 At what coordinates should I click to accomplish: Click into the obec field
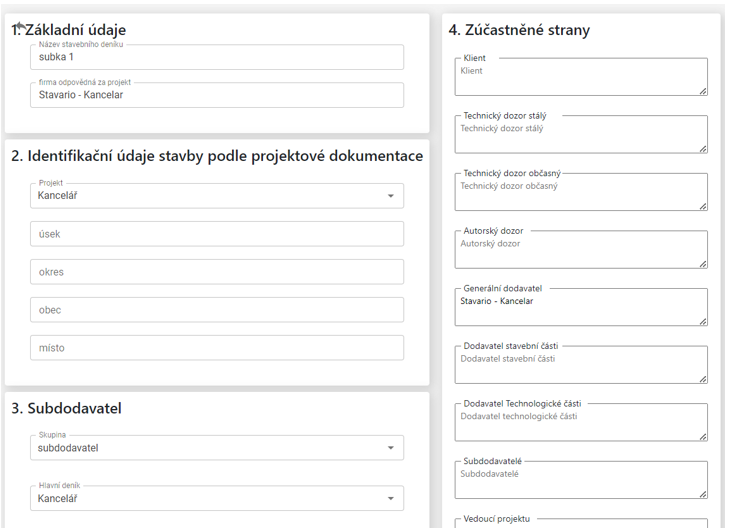216,310
